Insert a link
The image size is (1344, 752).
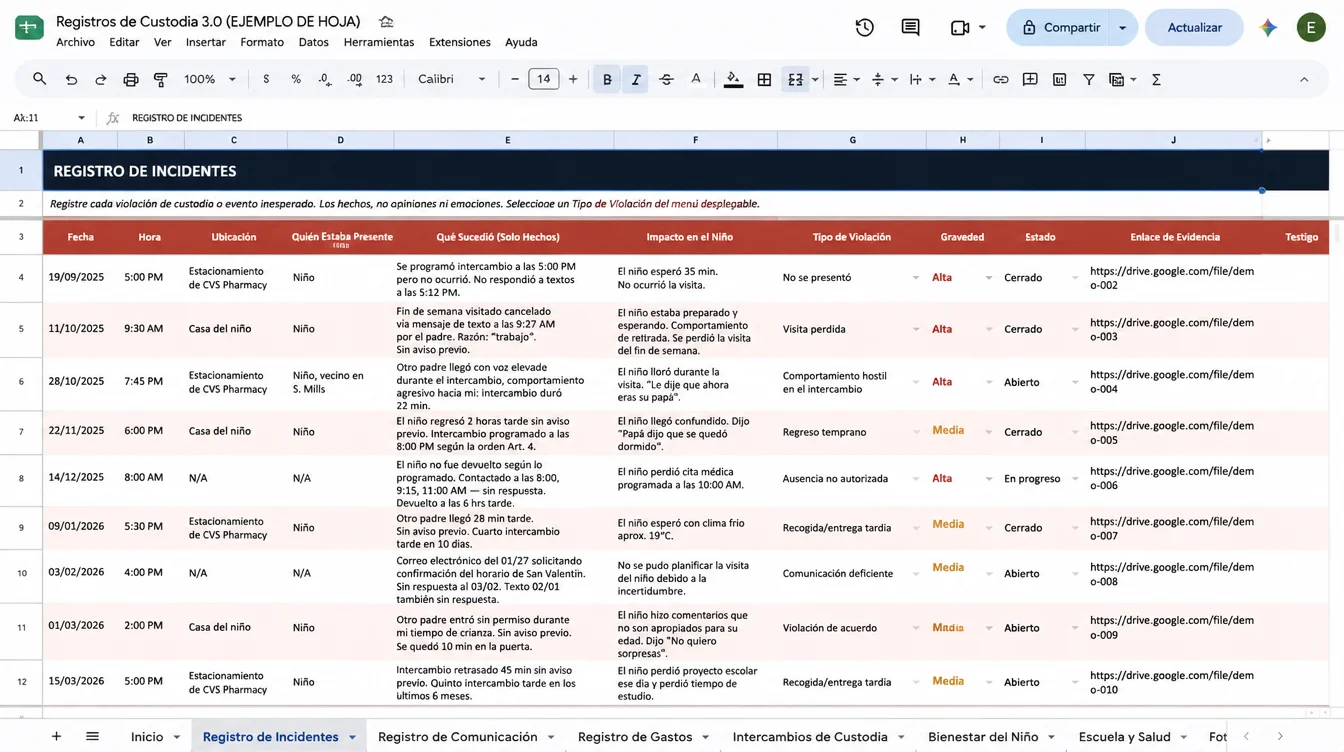coord(1000,79)
